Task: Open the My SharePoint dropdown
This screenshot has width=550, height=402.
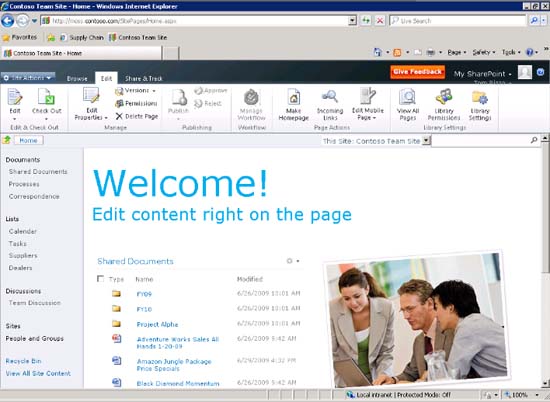Action: (483, 74)
